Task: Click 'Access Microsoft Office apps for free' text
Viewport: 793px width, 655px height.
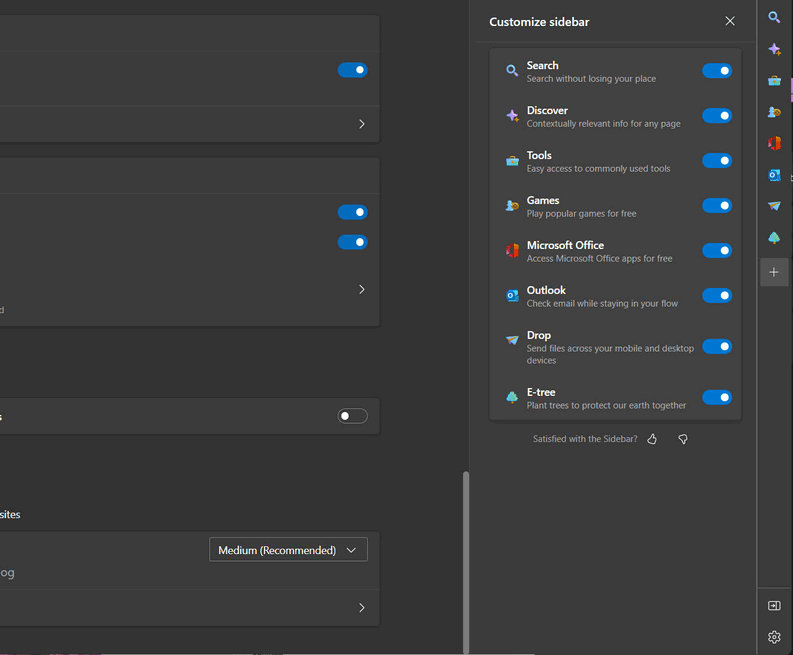Action: (599, 258)
